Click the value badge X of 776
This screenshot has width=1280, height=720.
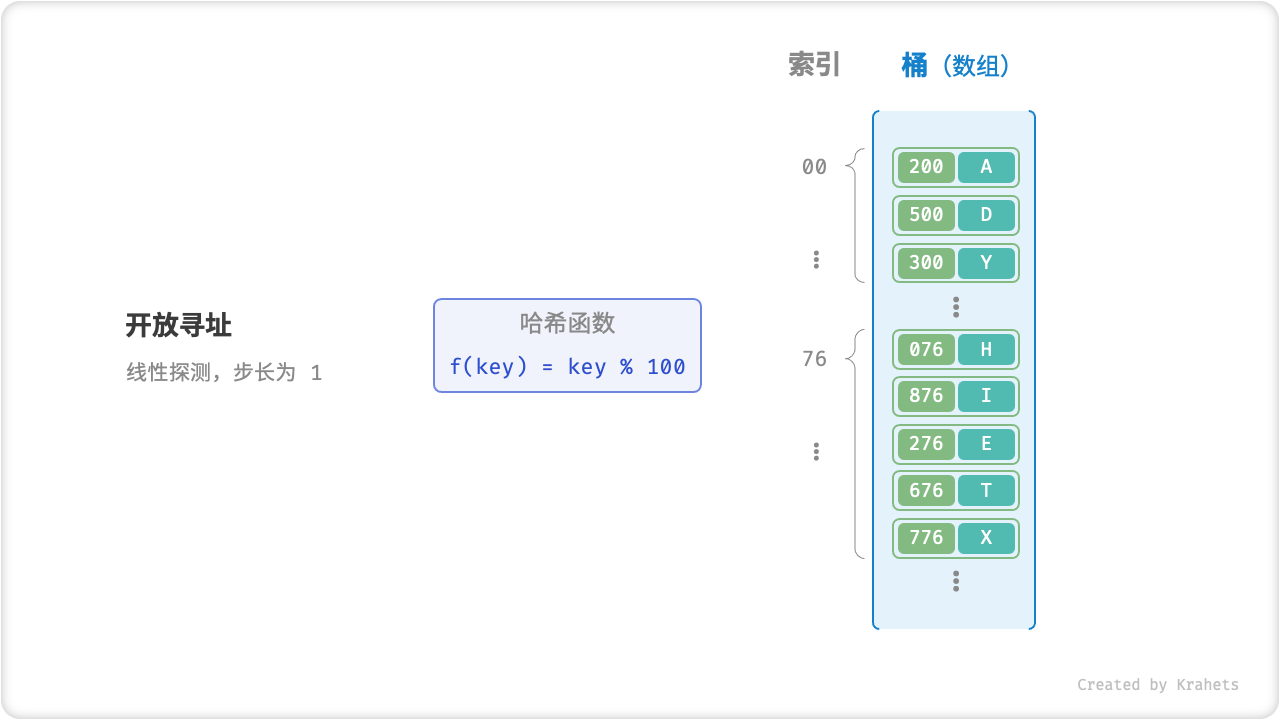pyautogui.click(x=987, y=537)
